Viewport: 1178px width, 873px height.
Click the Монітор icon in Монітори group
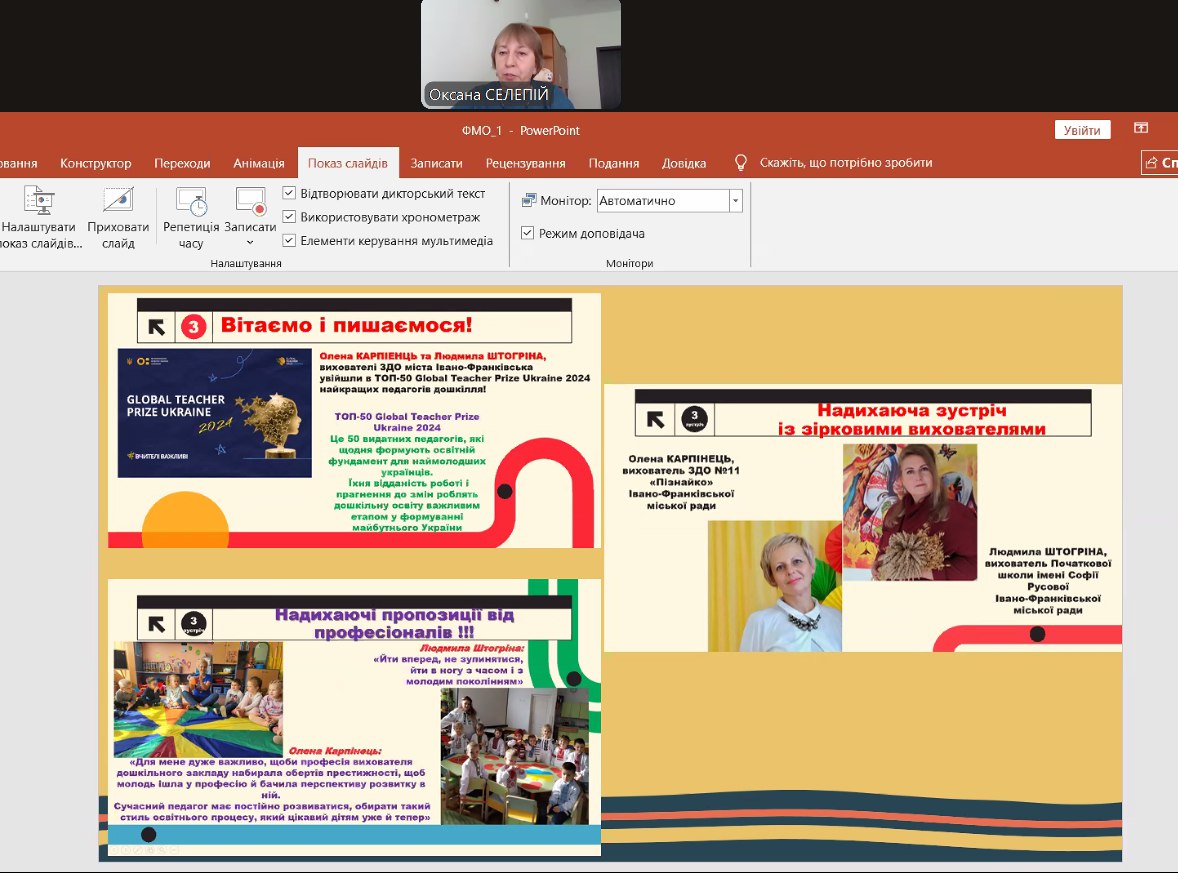coord(529,201)
